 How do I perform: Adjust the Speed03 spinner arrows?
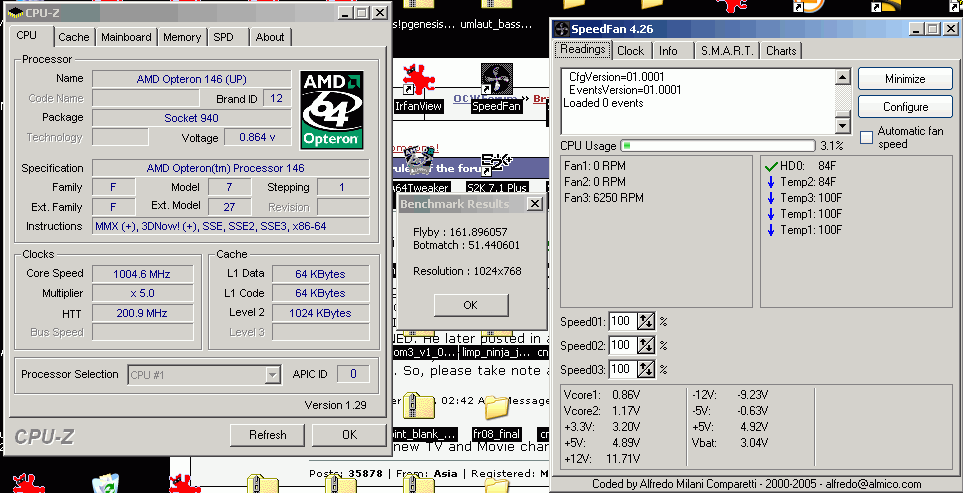pyautogui.click(x=645, y=369)
